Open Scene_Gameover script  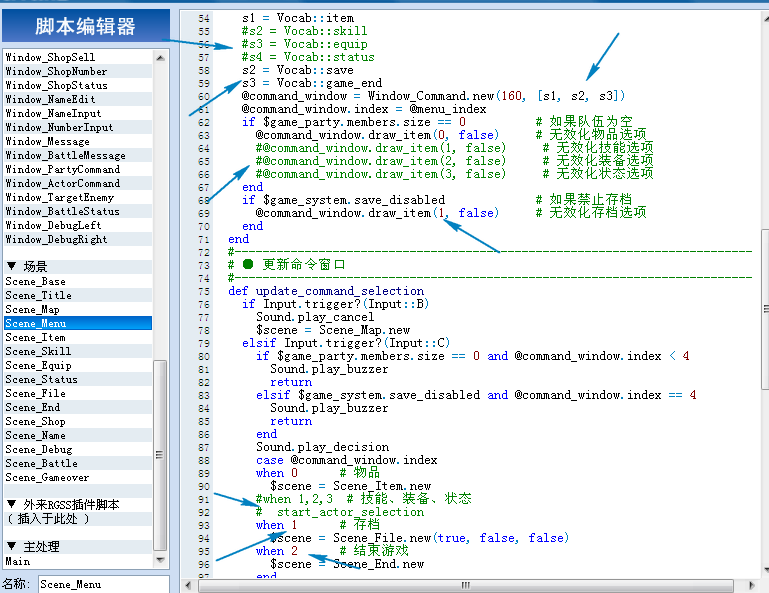coord(78,477)
